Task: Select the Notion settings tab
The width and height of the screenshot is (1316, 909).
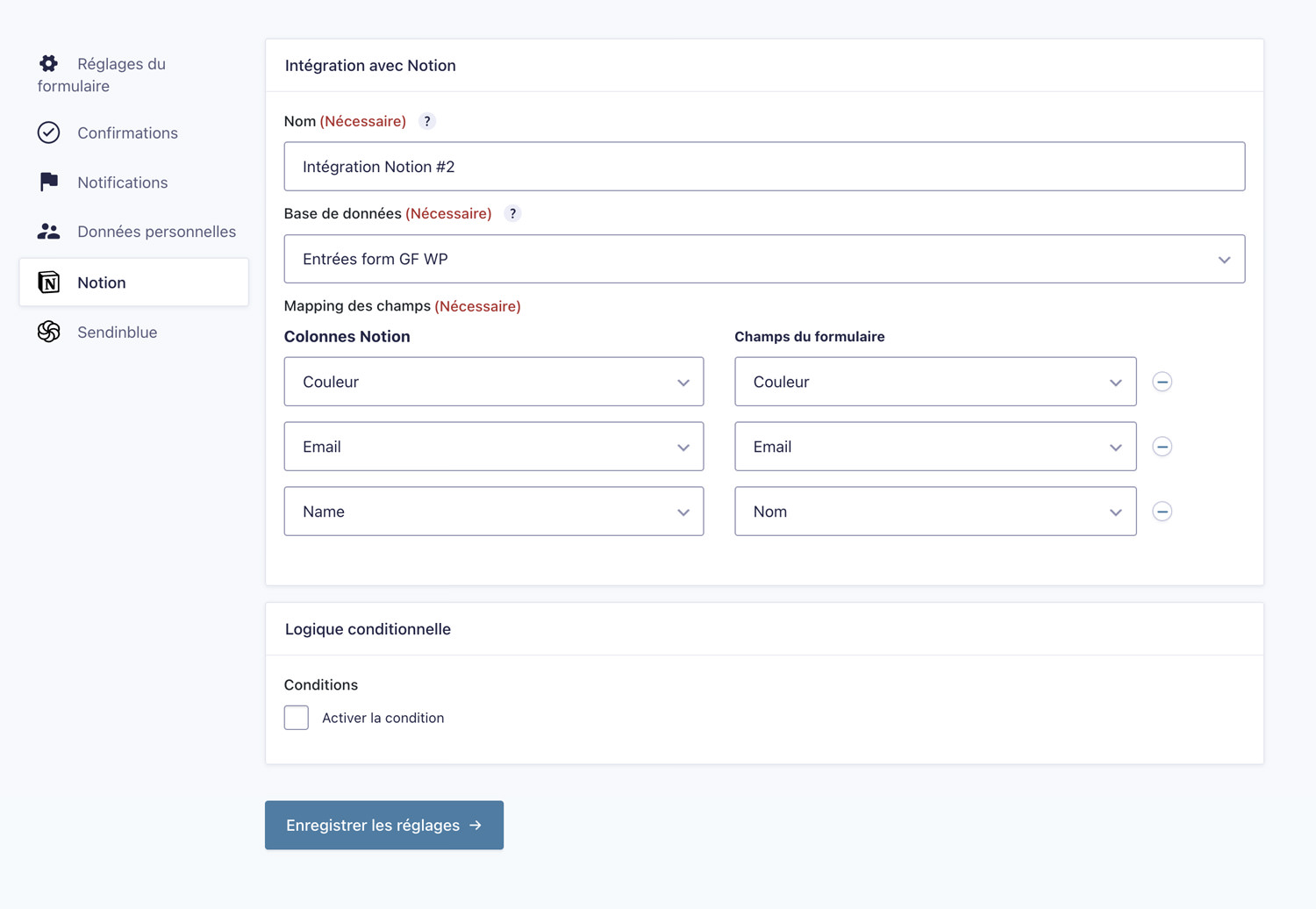Action: tap(133, 283)
